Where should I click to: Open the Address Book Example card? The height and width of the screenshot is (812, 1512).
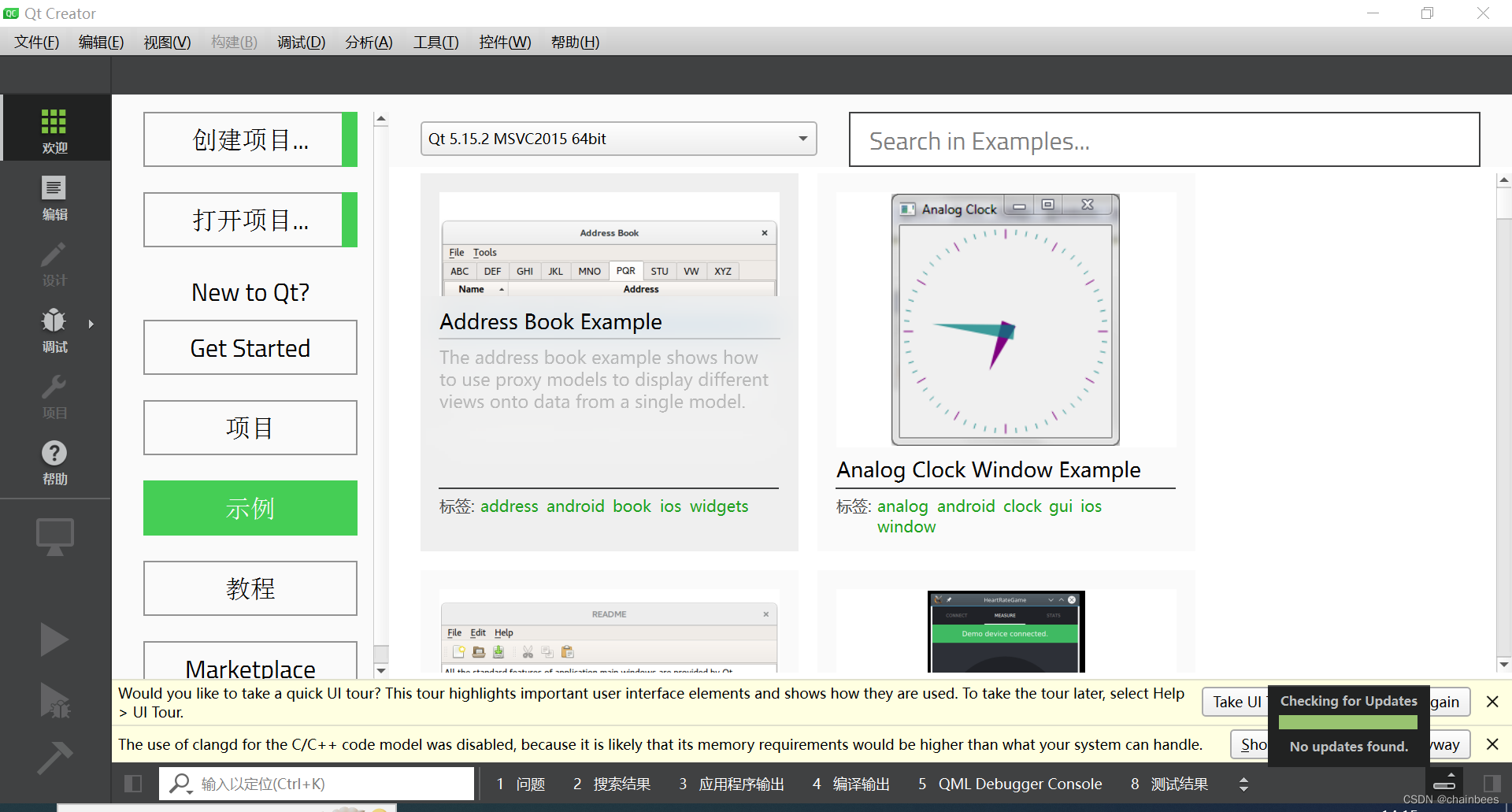(610, 362)
